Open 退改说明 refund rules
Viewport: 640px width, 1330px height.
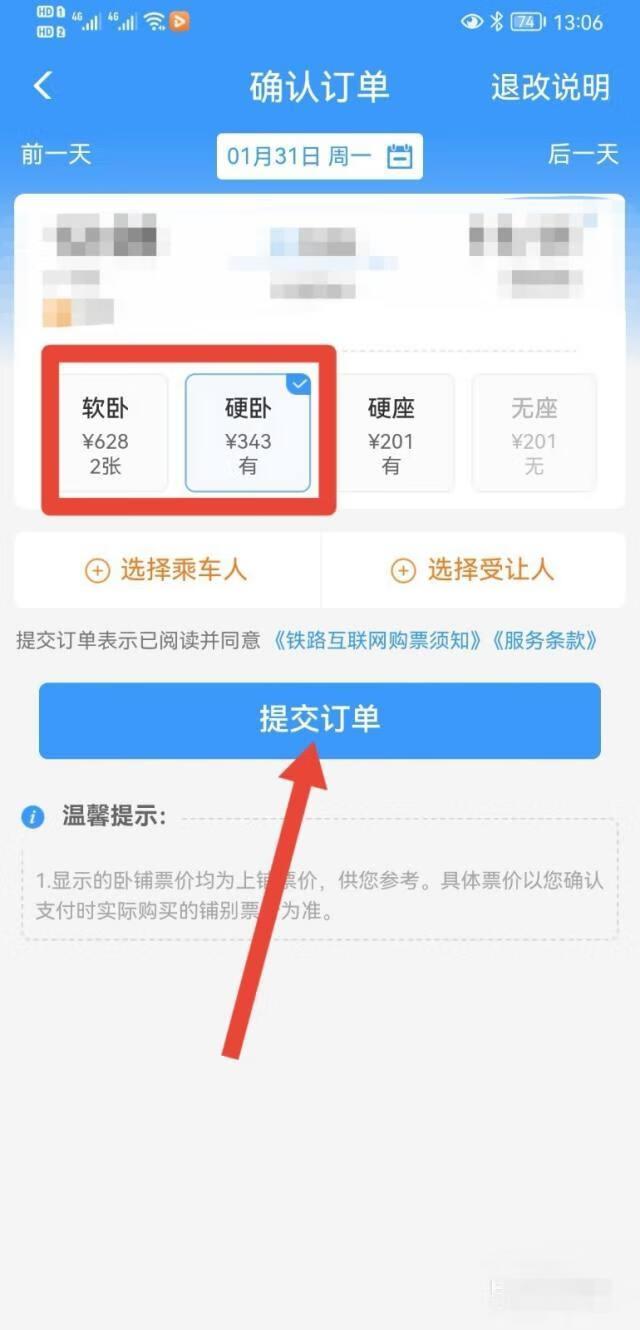550,87
